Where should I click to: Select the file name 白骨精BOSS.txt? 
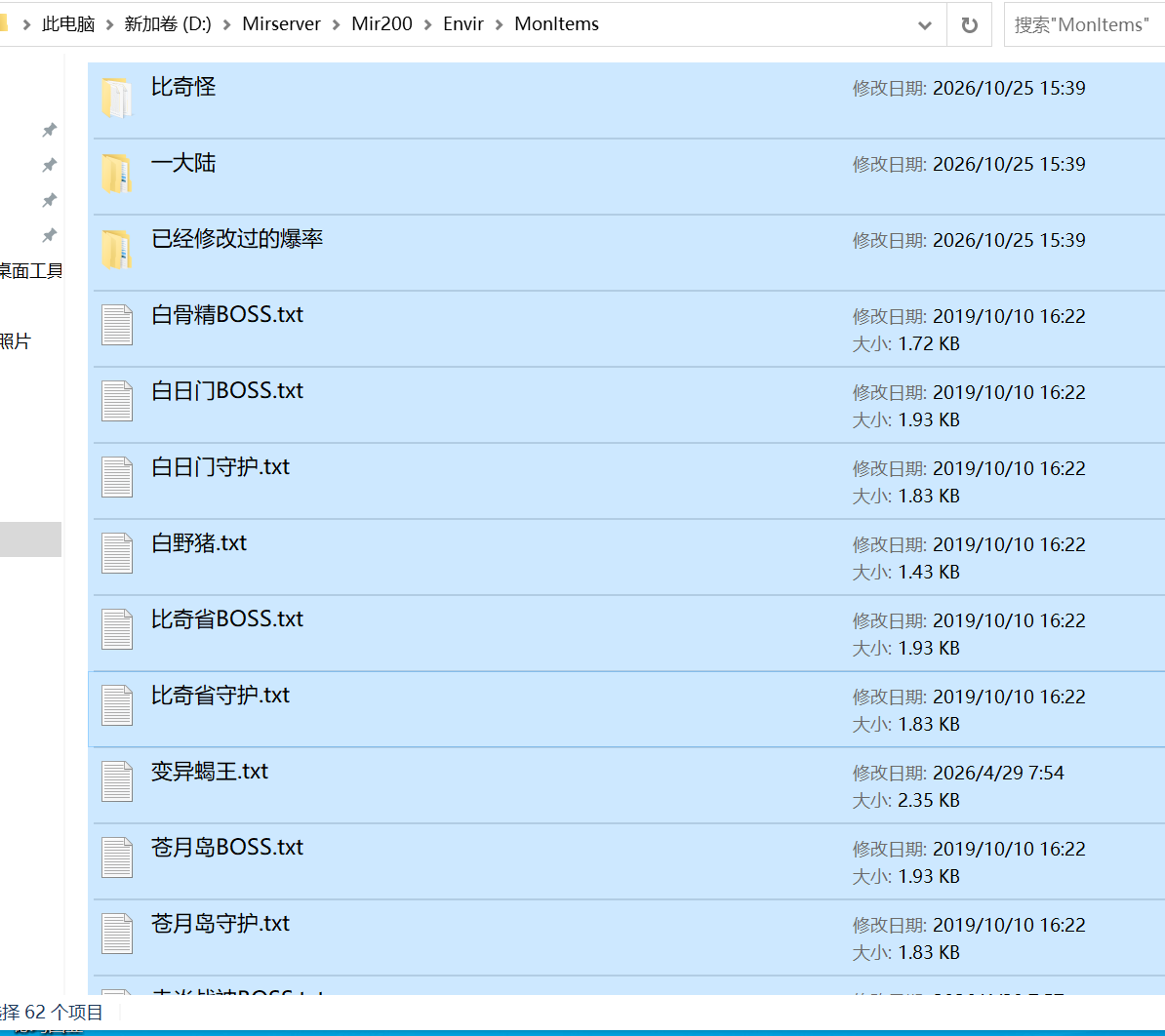pyautogui.click(x=227, y=315)
